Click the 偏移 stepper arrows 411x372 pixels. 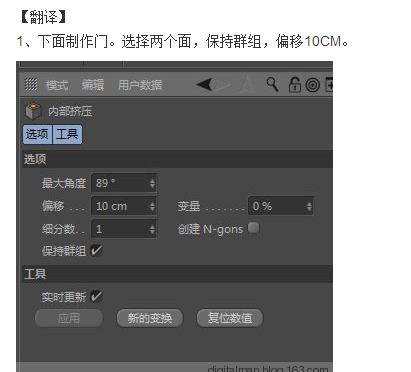point(152,206)
